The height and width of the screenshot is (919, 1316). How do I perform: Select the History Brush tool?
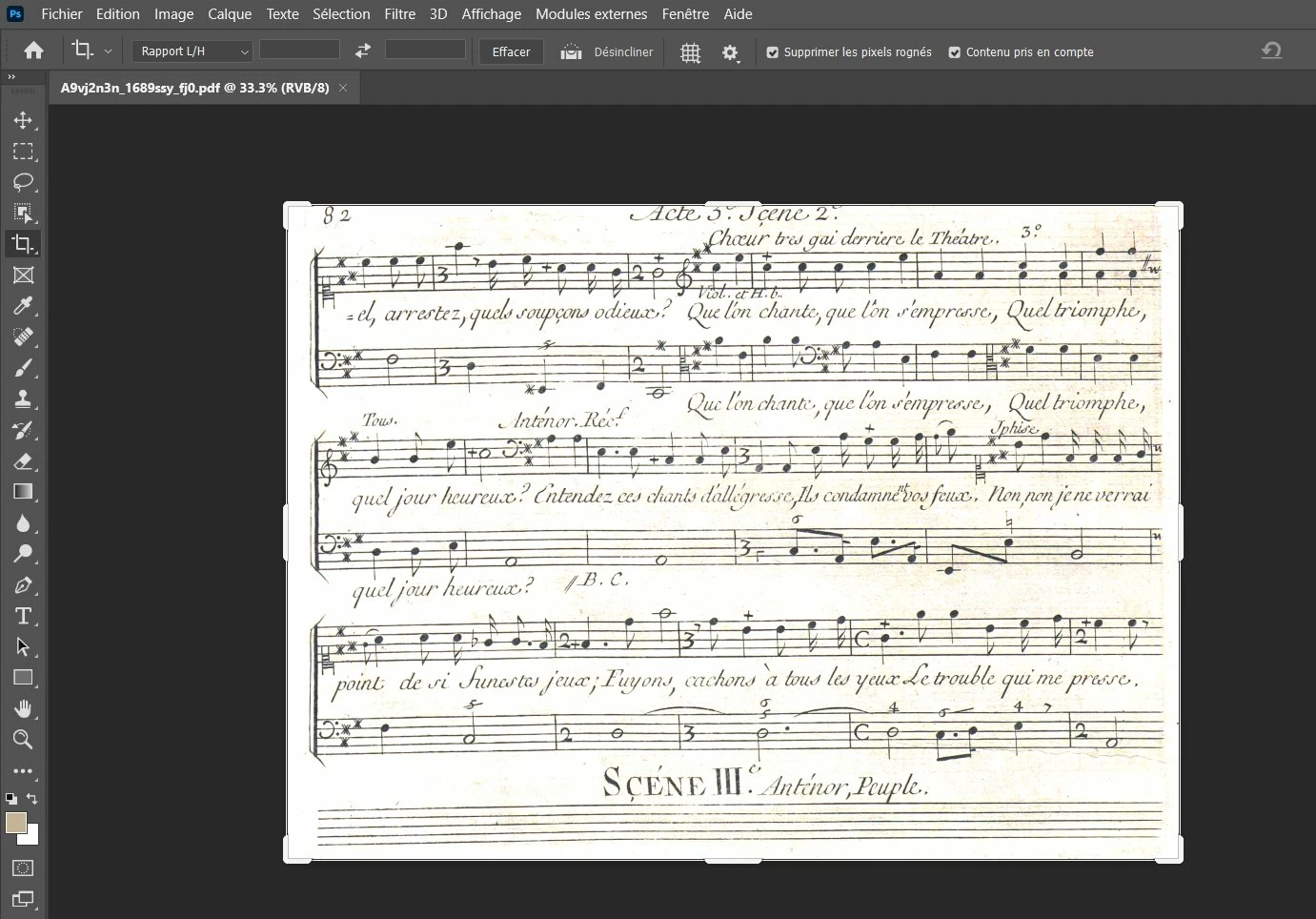point(23,430)
